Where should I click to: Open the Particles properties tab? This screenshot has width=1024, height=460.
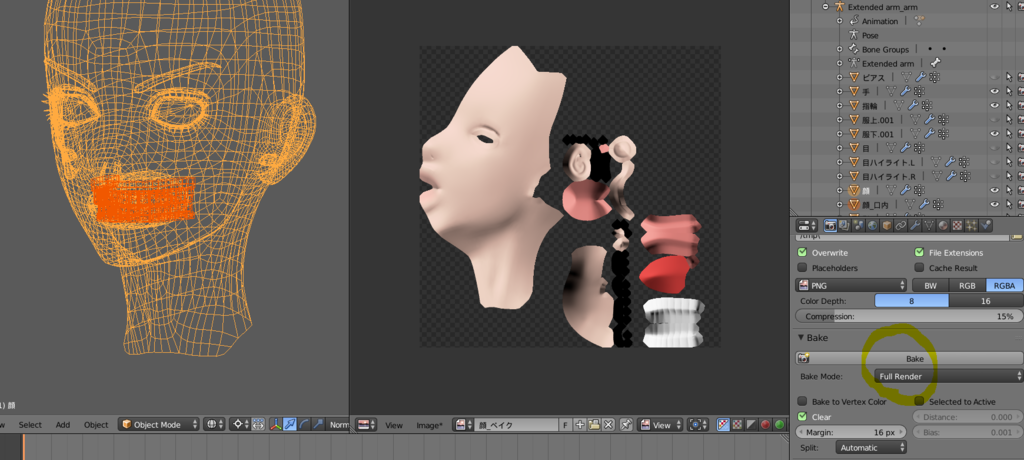tap(971, 225)
